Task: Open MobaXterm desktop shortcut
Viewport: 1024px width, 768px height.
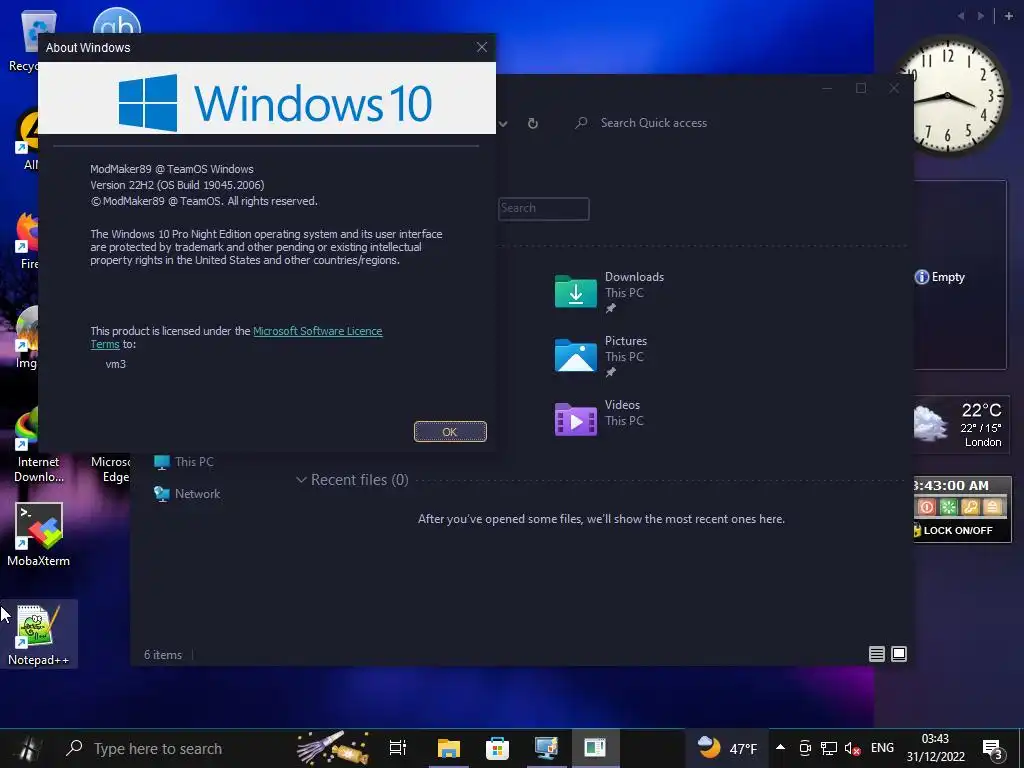Action: pos(39,534)
